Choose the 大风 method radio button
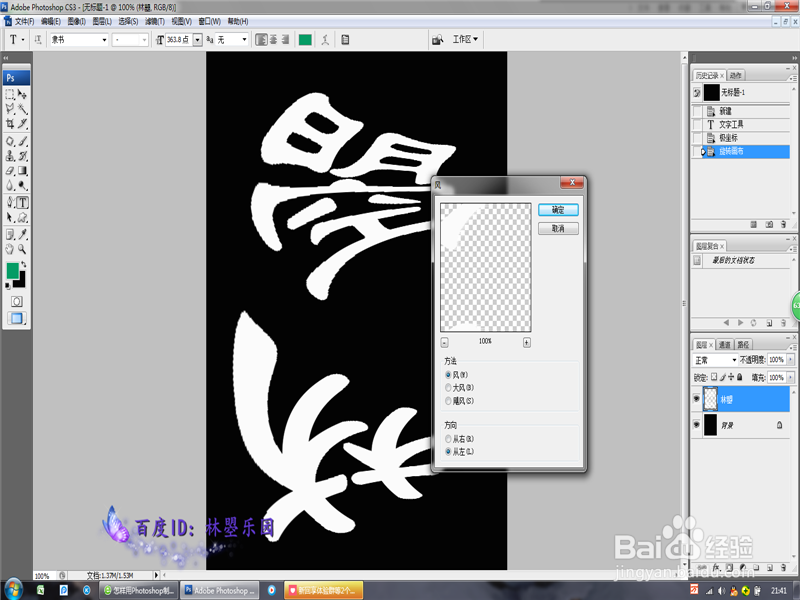Viewport: 800px width, 600px height. (448, 388)
